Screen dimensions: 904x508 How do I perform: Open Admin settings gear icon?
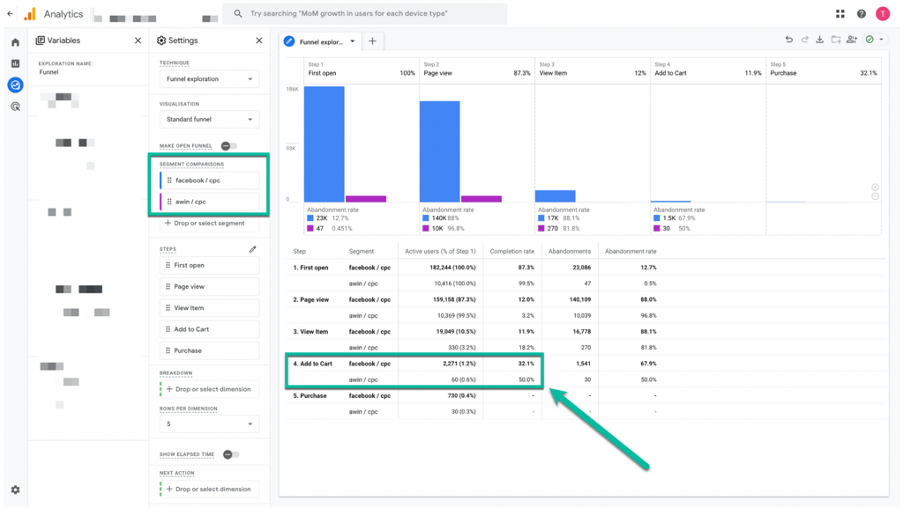coord(16,490)
